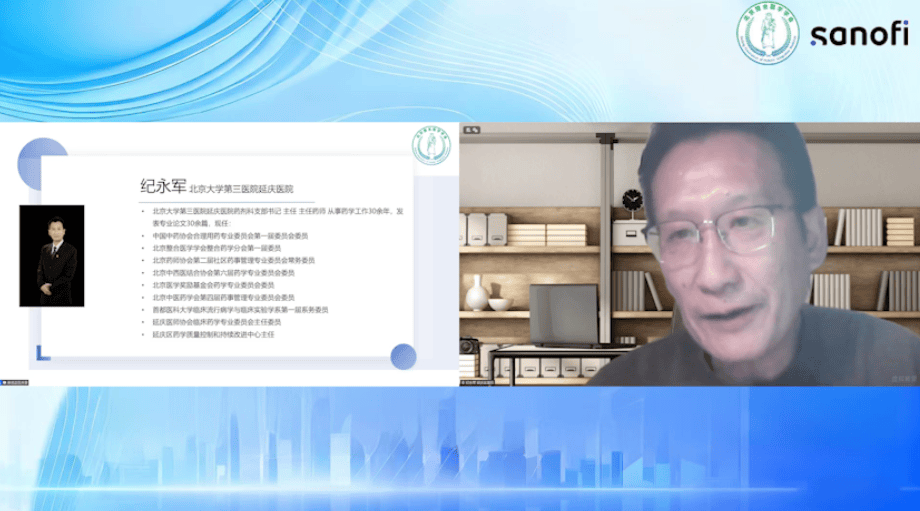Click the blue L-shaped mark on the slide
920x511 pixels.
[x=40, y=352]
